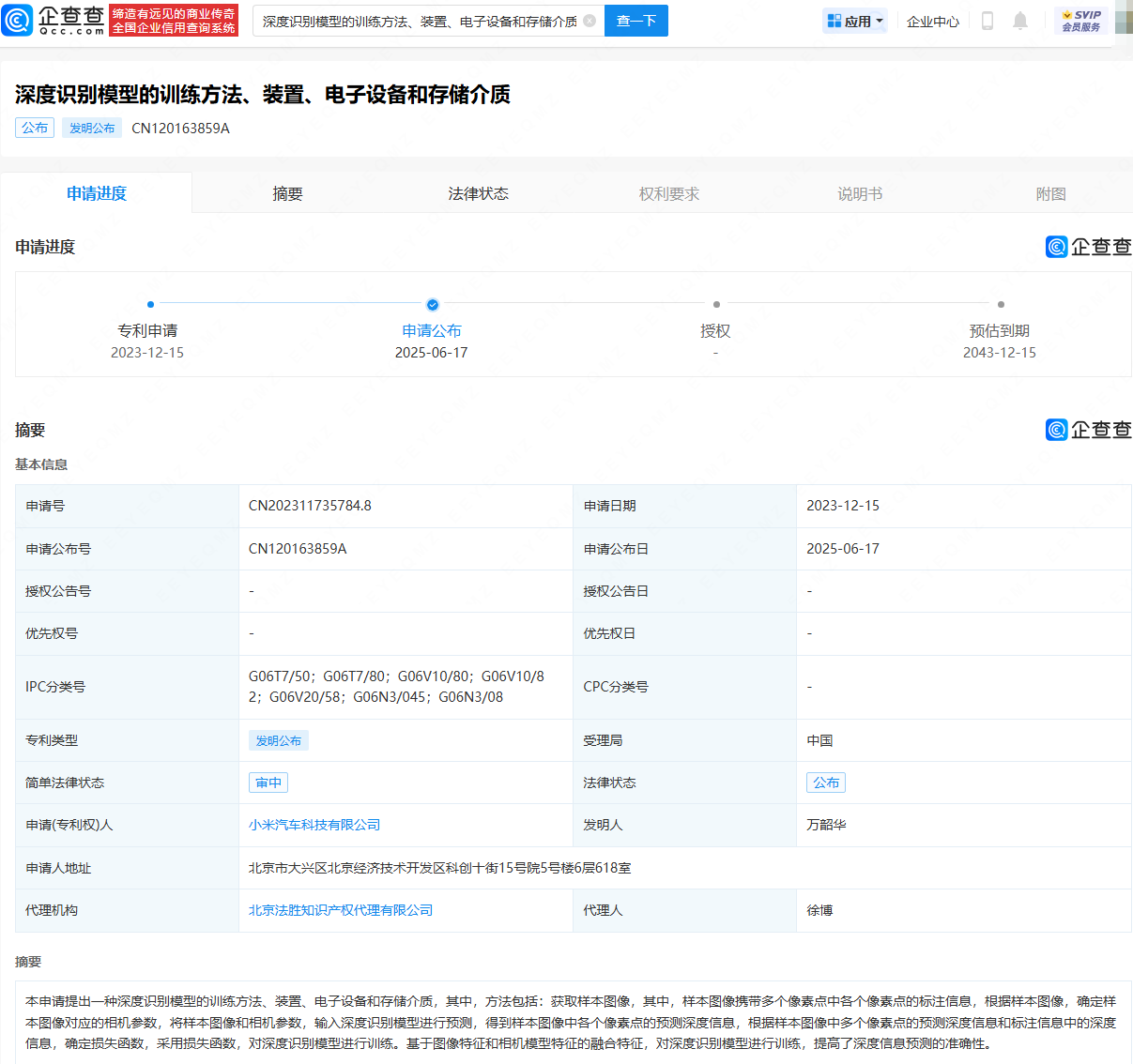
Task: Click the 审中 status tag
Action: coord(268,783)
